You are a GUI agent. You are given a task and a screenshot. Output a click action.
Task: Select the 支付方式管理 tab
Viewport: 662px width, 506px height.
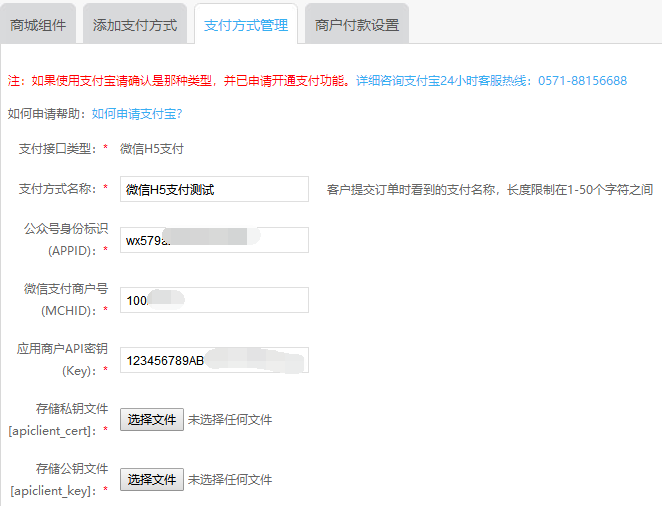[x=246, y=25]
